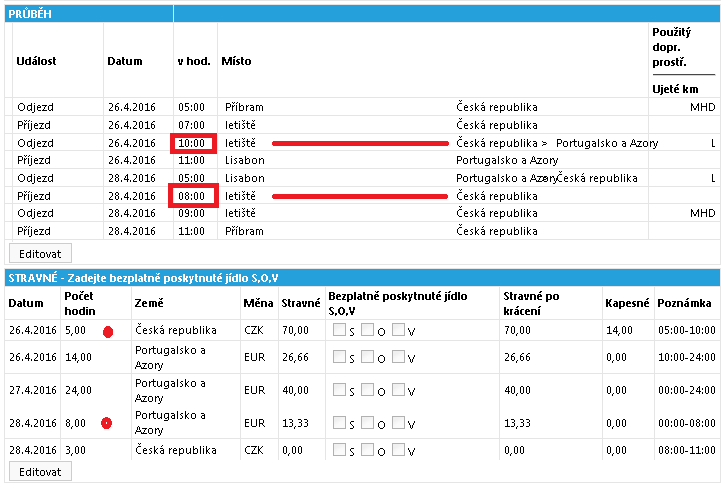The width and height of the screenshot is (725, 489).
Task: Click the 'Bezplatně poskytnuté jídlo S,O,V' header
Action: point(398,303)
